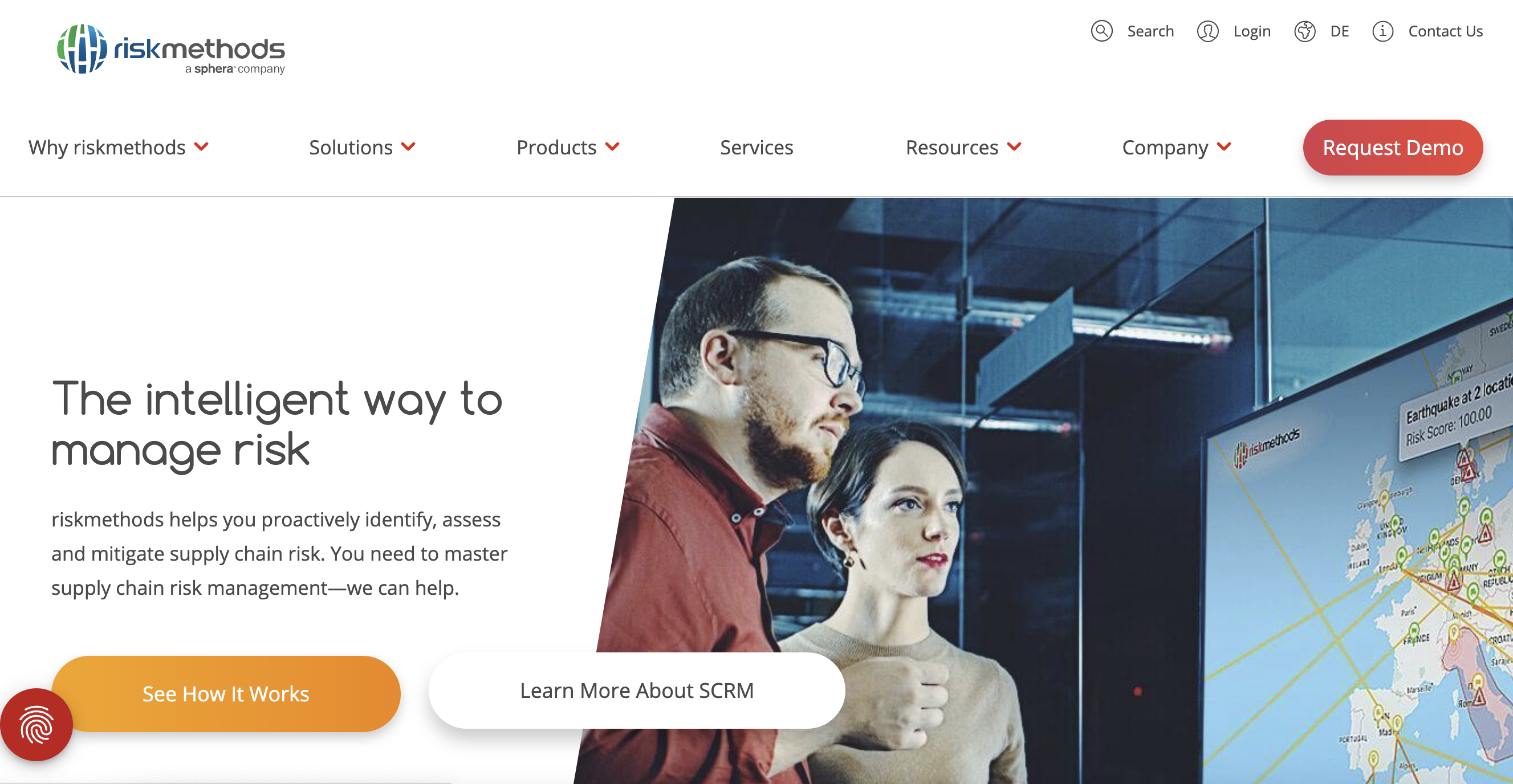This screenshot has height=784, width=1513.
Task: Click the hero image of the risk map screen
Action: point(1046,491)
